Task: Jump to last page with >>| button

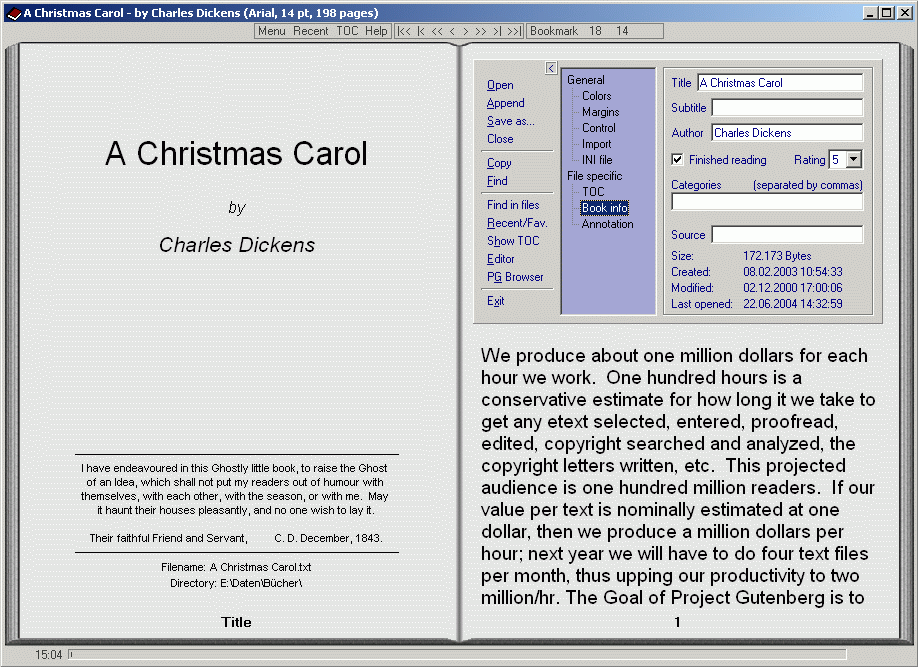Action: pyautogui.click(x=514, y=32)
